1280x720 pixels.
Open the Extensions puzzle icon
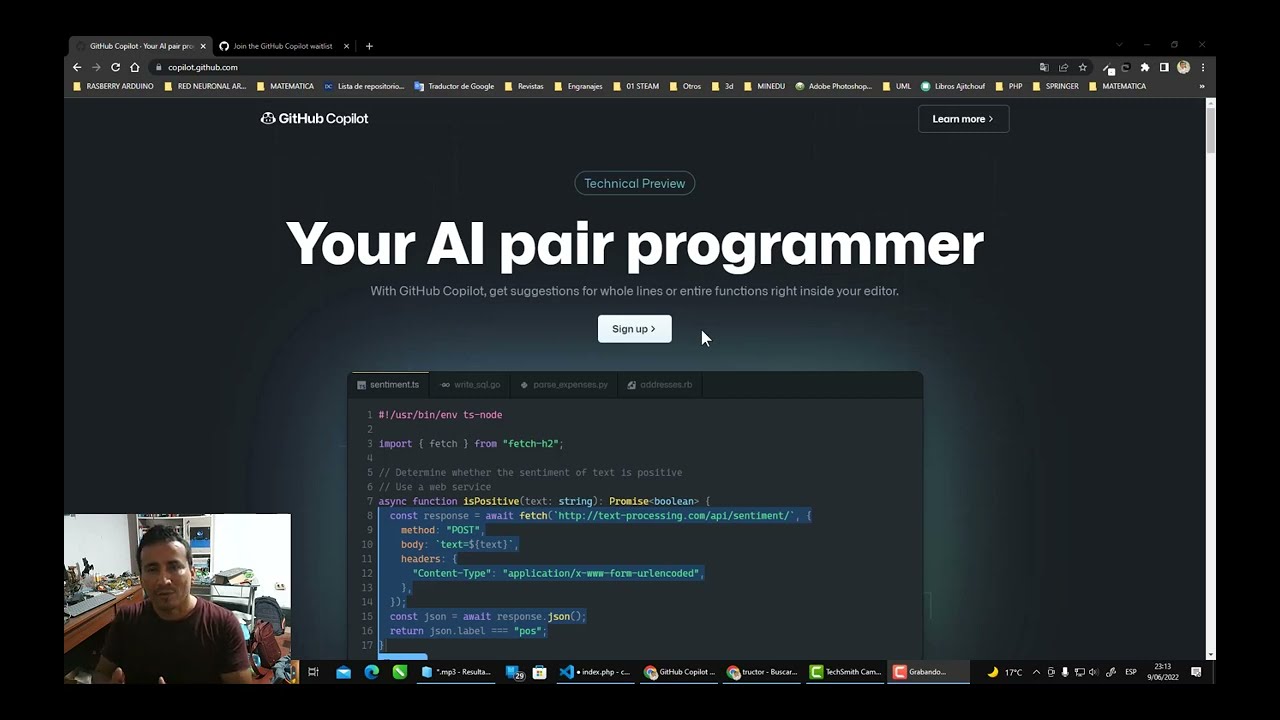tap(1145, 67)
